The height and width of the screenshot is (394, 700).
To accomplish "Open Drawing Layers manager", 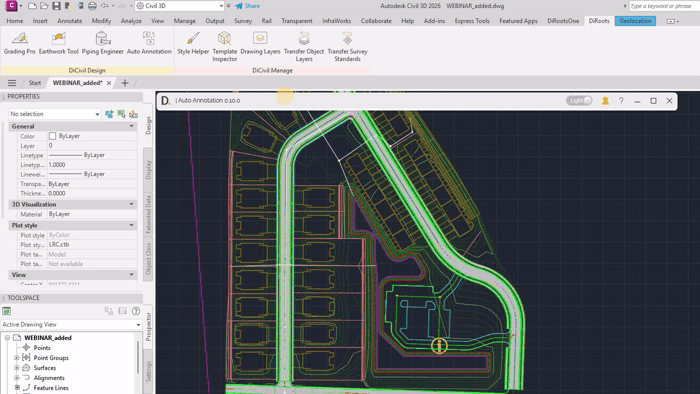I will tap(260, 43).
